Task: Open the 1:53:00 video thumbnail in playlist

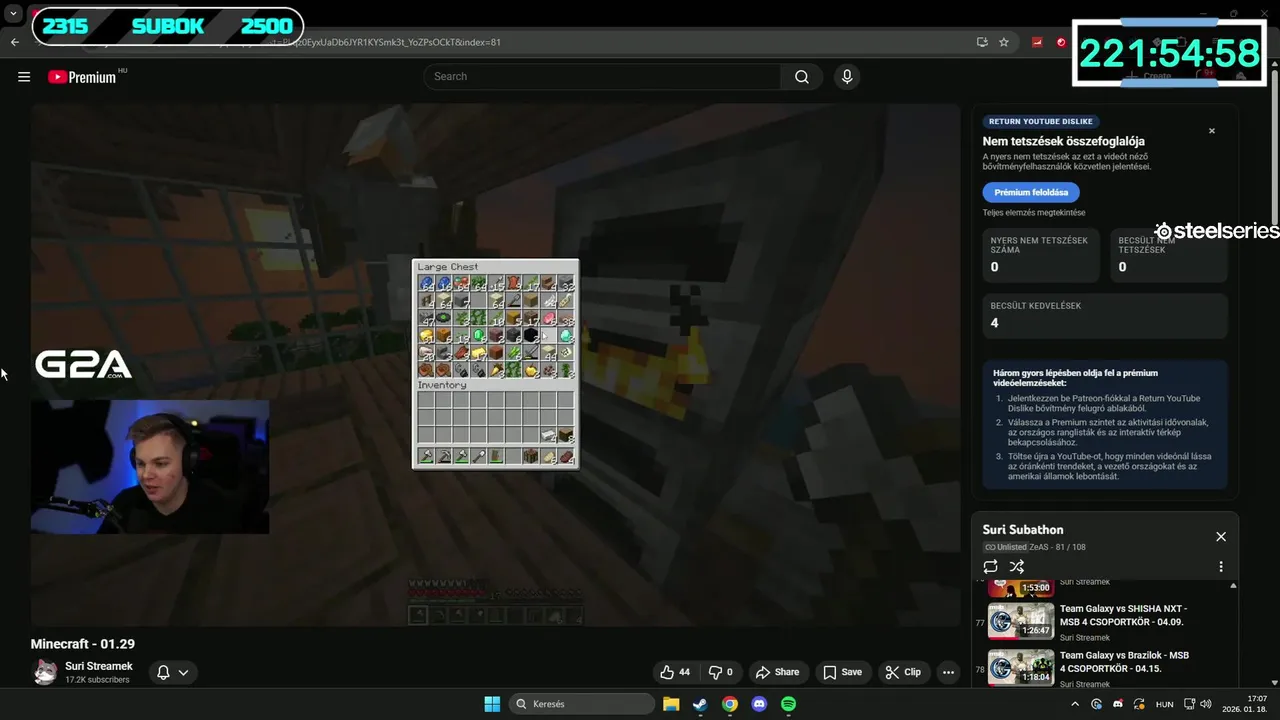Action: pos(1021,587)
